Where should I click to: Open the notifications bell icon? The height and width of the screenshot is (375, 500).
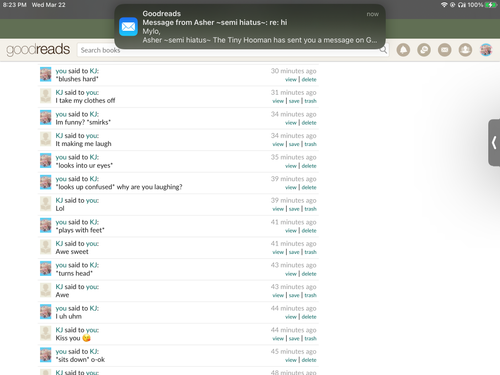coord(403,50)
